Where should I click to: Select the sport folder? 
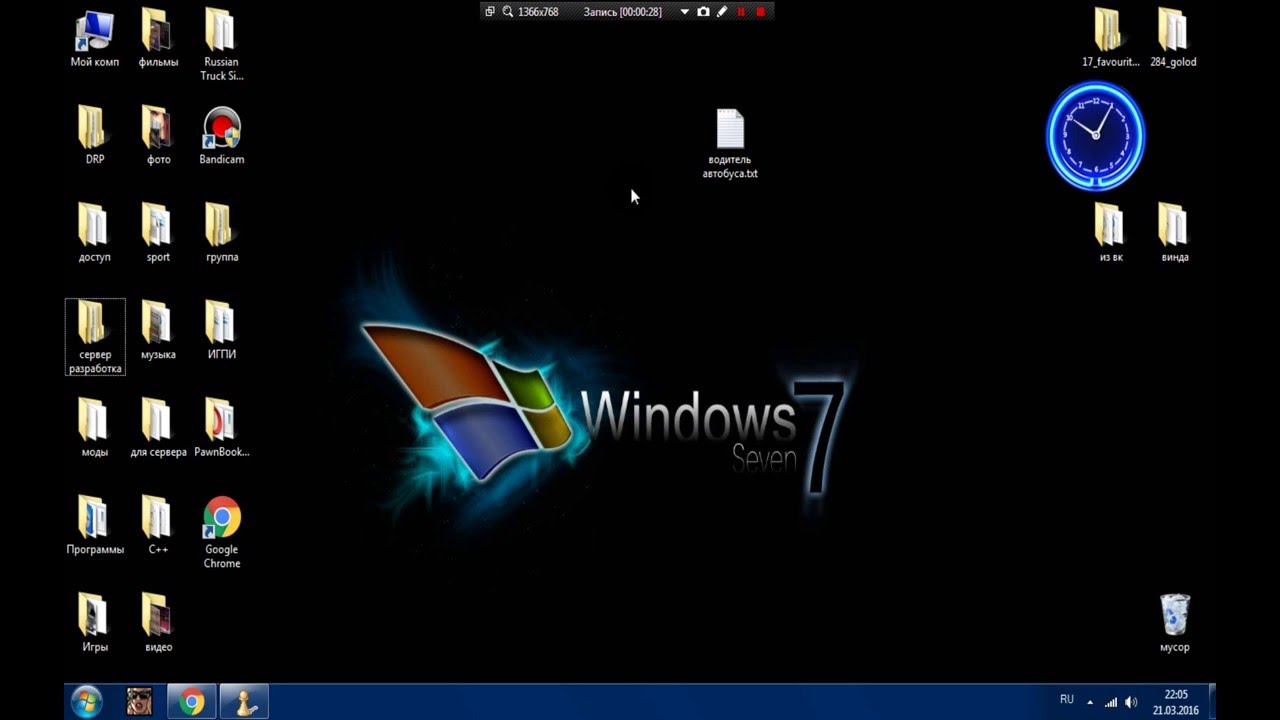[158, 233]
